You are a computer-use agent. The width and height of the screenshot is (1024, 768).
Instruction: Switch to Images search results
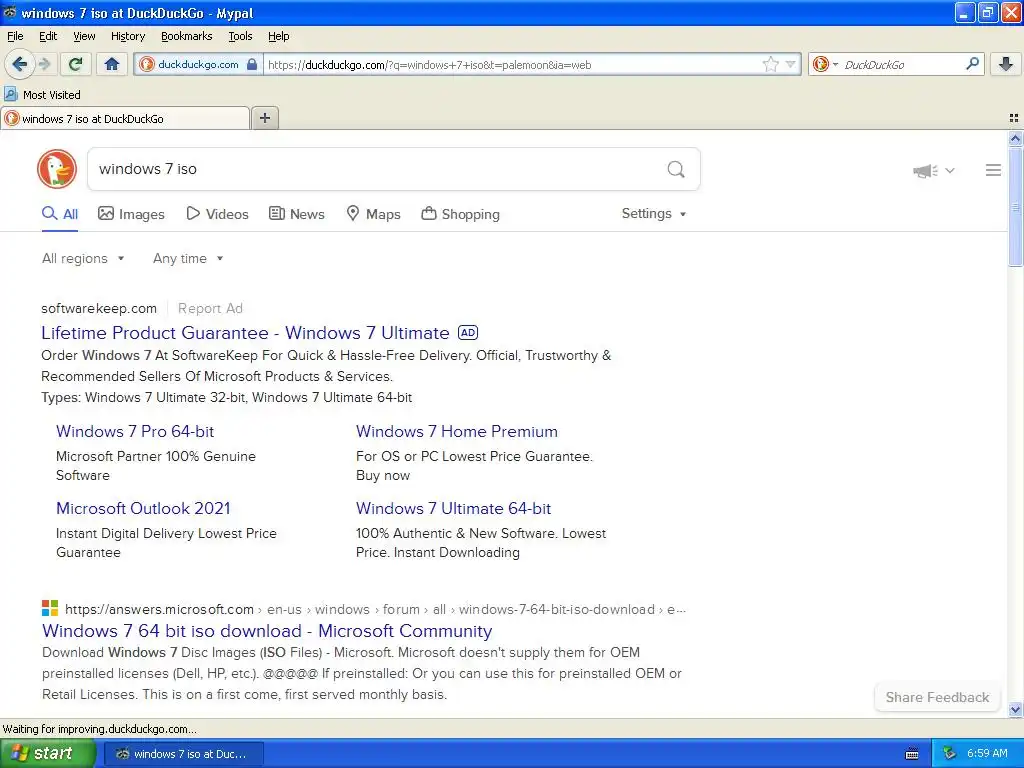pyautogui.click(x=131, y=214)
